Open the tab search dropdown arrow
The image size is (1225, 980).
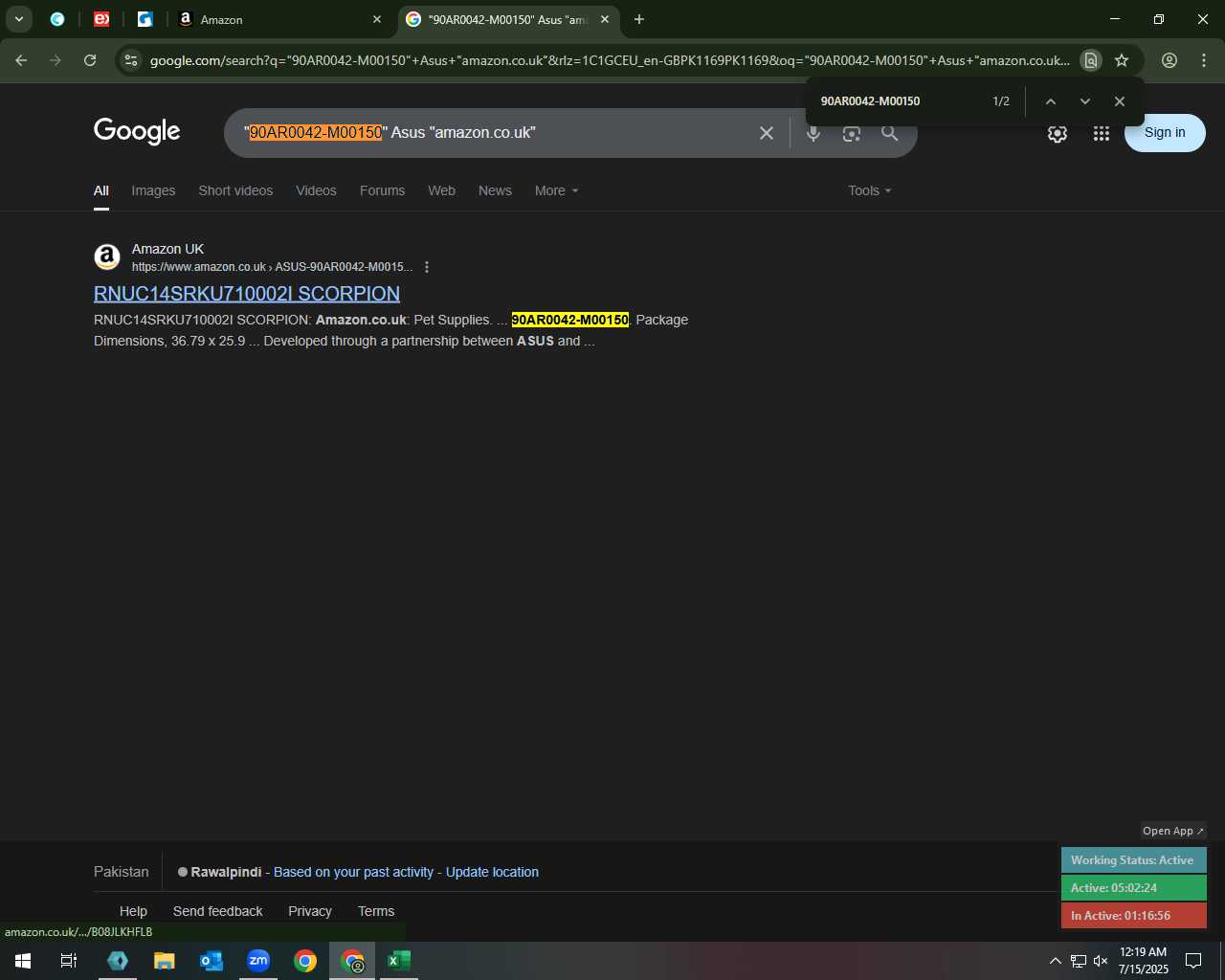click(x=18, y=19)
